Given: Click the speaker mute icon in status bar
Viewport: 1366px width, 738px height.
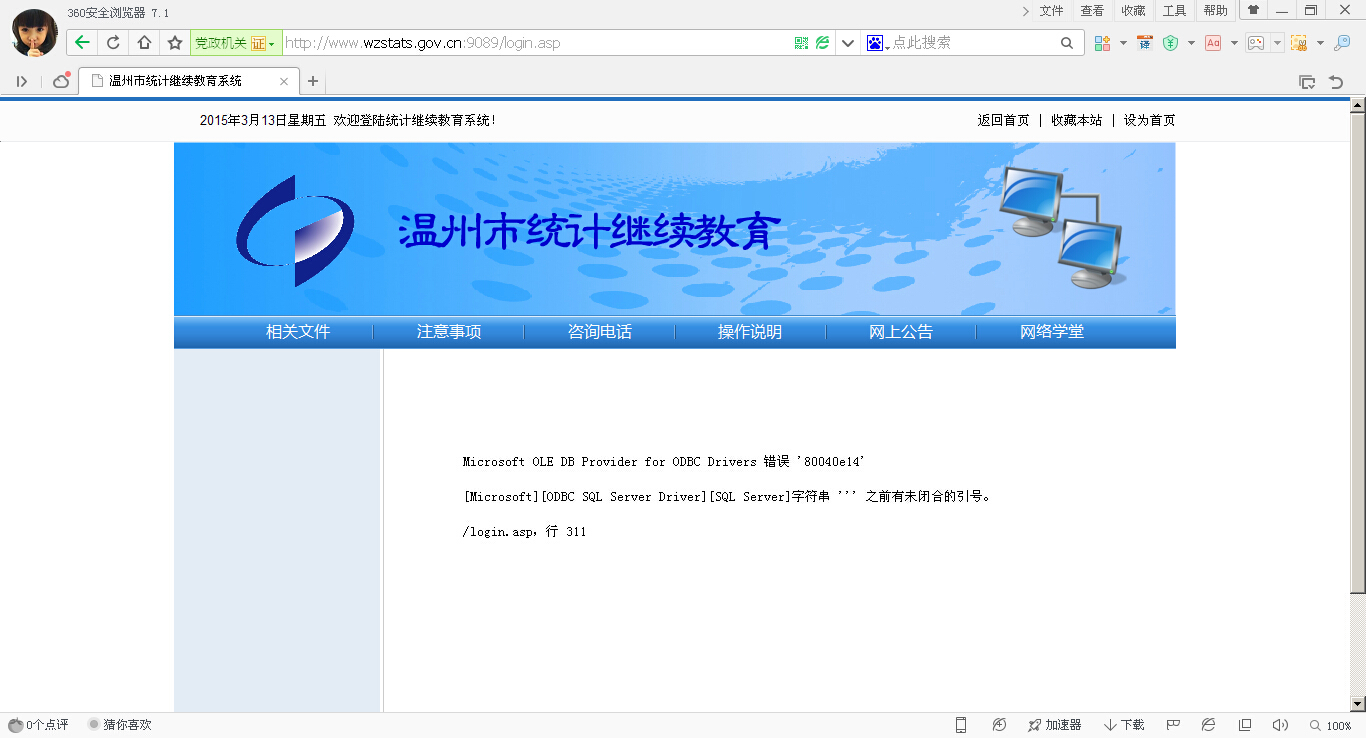Looking at the screenshot, I should [1280, 725].
